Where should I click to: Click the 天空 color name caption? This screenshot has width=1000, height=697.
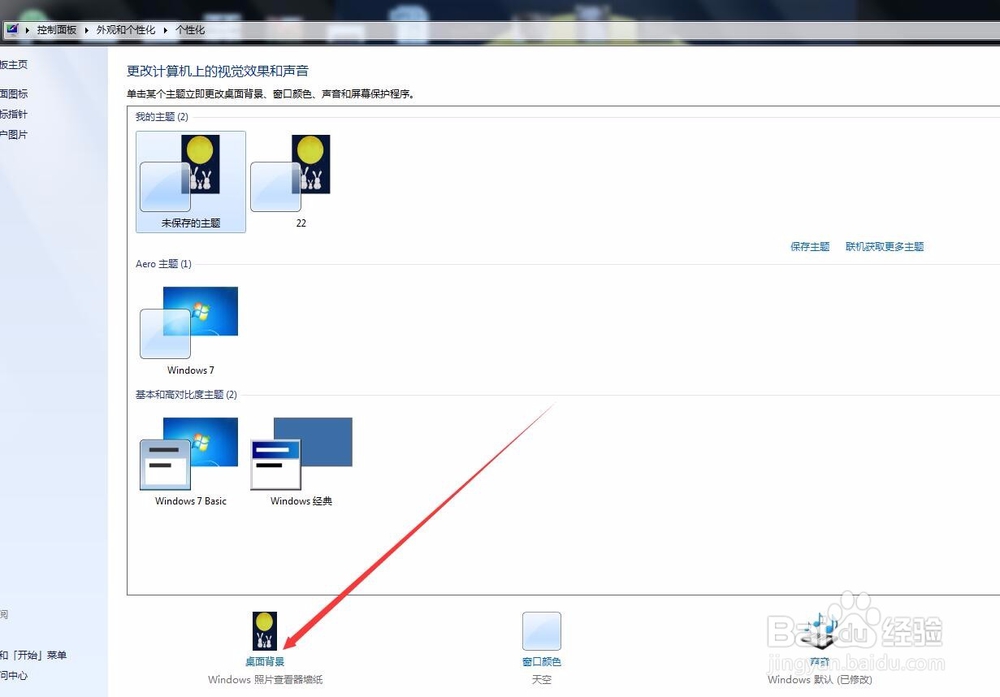(541, 680)
